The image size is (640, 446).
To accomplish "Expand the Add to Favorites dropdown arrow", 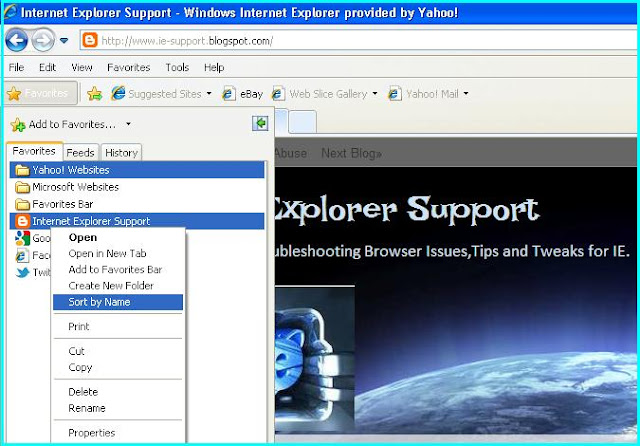I will coord(128,124).
